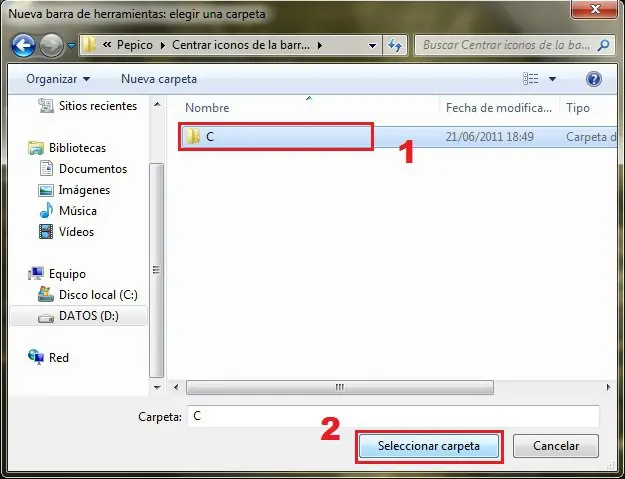Image resolution: width=625 pixels, height=479 pixels.
Task: Select Red in navigation pane
Action: coord(59,358)
